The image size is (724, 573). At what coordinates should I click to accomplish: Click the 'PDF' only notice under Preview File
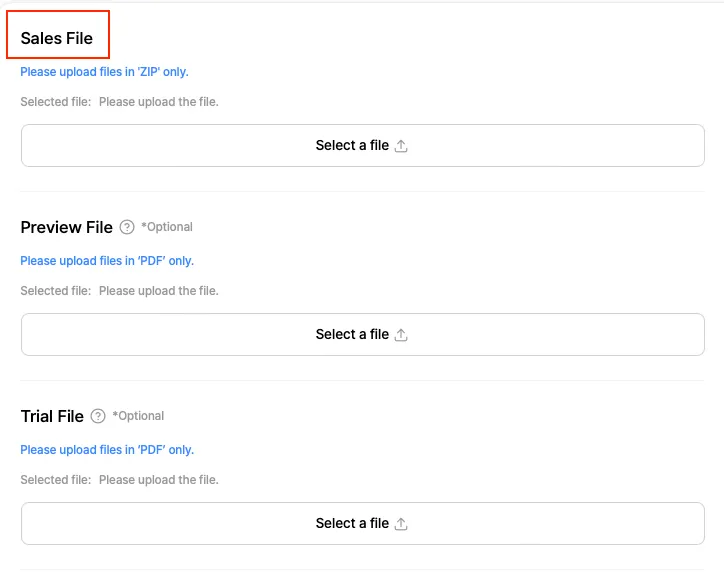point(107,261)
